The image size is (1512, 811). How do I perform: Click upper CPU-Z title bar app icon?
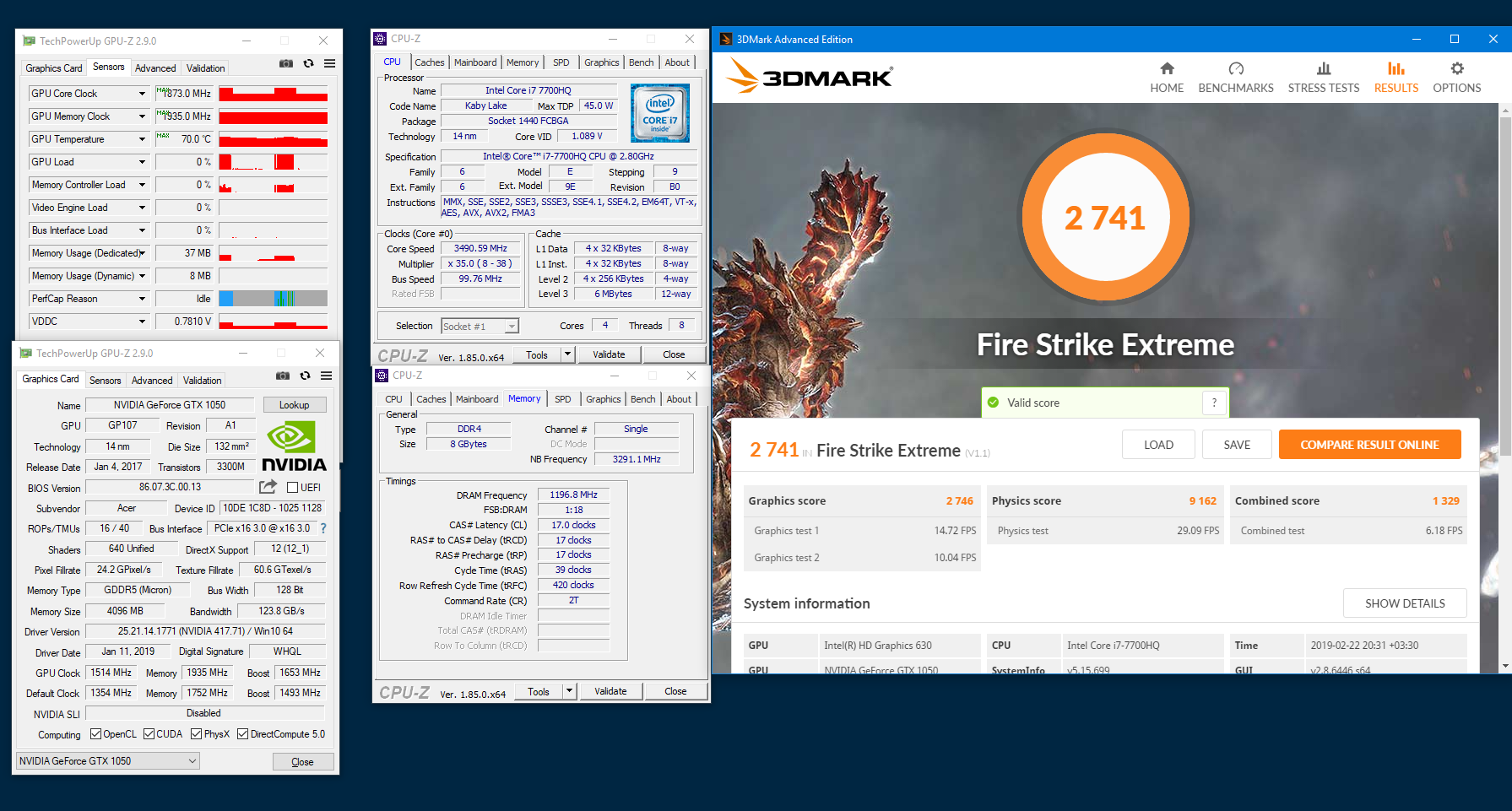(380, 39)
